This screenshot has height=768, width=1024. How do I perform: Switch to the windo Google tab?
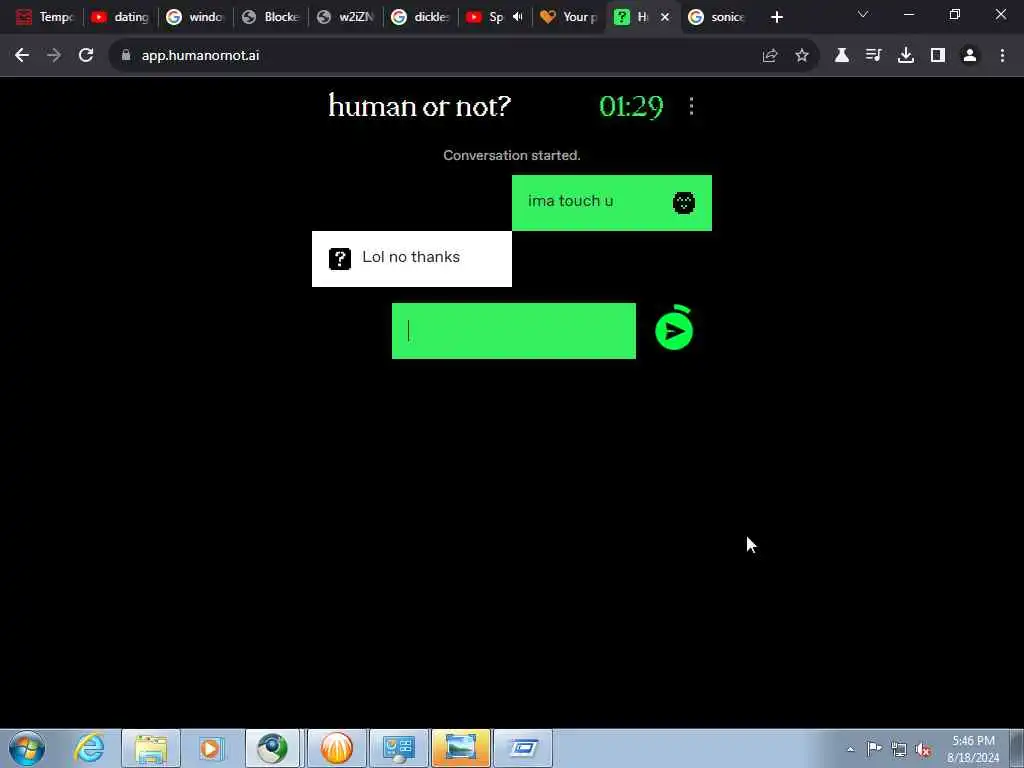point(195,17)
